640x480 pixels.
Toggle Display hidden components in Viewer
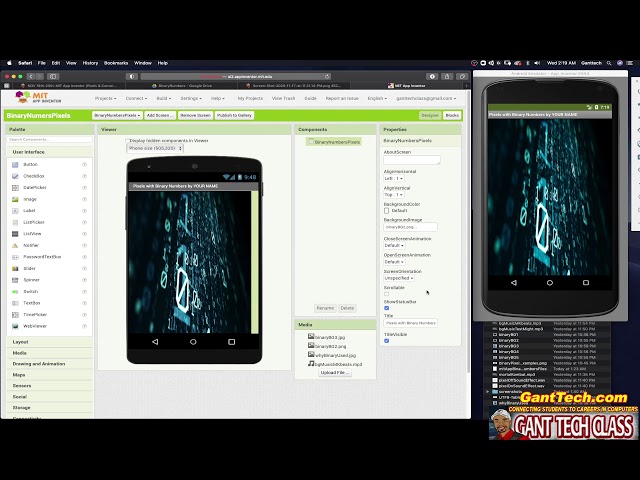(x=127, y=140)
